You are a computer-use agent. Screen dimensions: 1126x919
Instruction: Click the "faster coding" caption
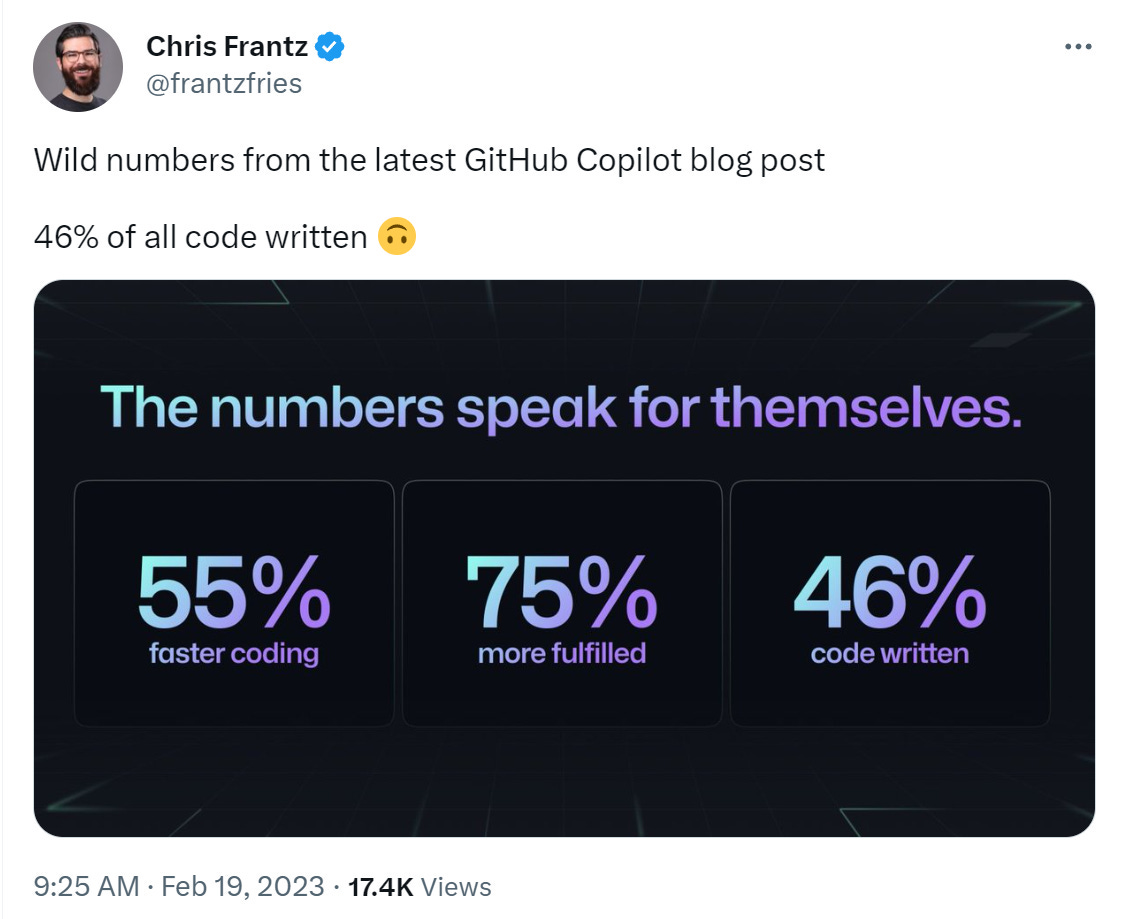pyautogui.click(x=233, y=654)
